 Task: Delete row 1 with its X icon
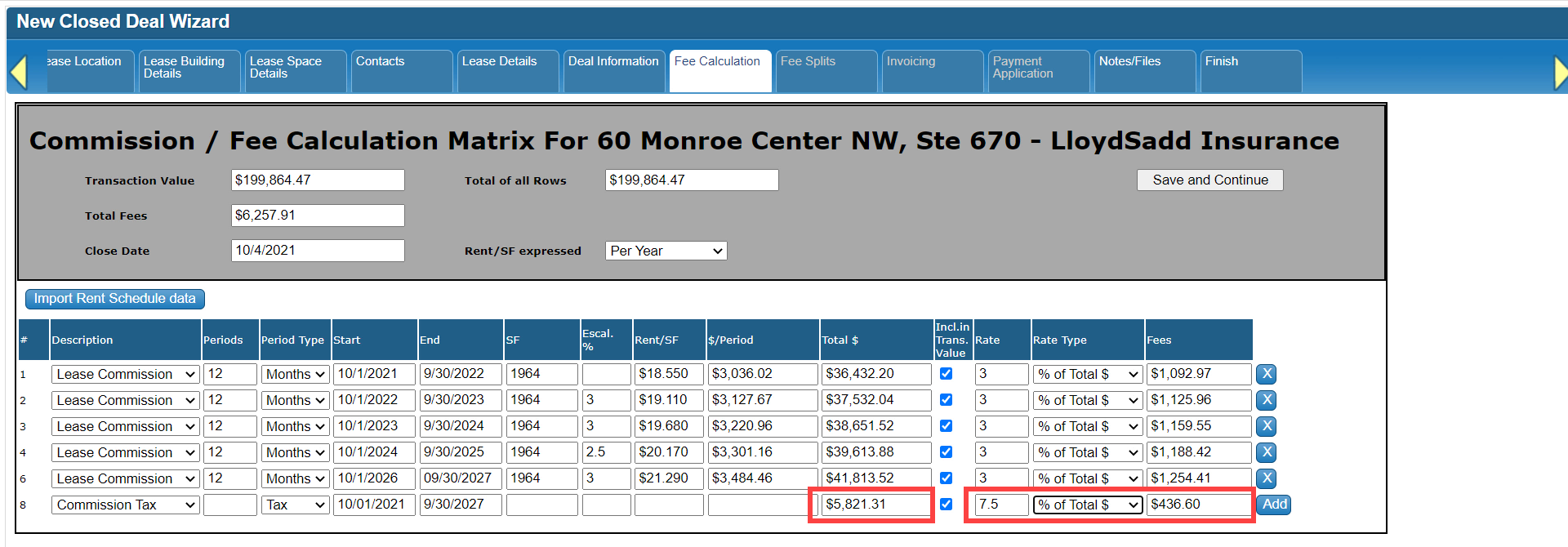(x=1266, y=374)
